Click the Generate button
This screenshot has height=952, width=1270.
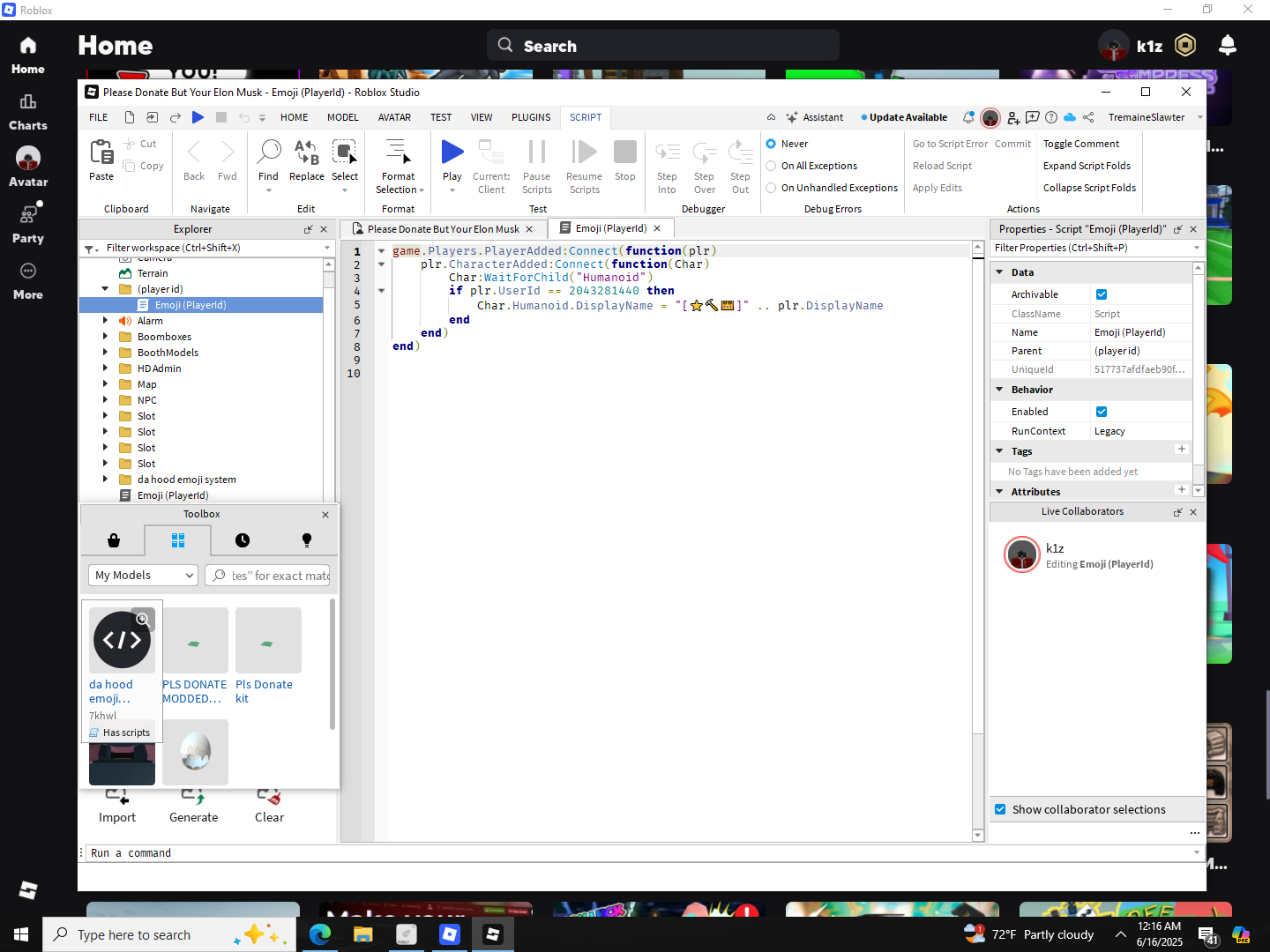coord(193,806)
